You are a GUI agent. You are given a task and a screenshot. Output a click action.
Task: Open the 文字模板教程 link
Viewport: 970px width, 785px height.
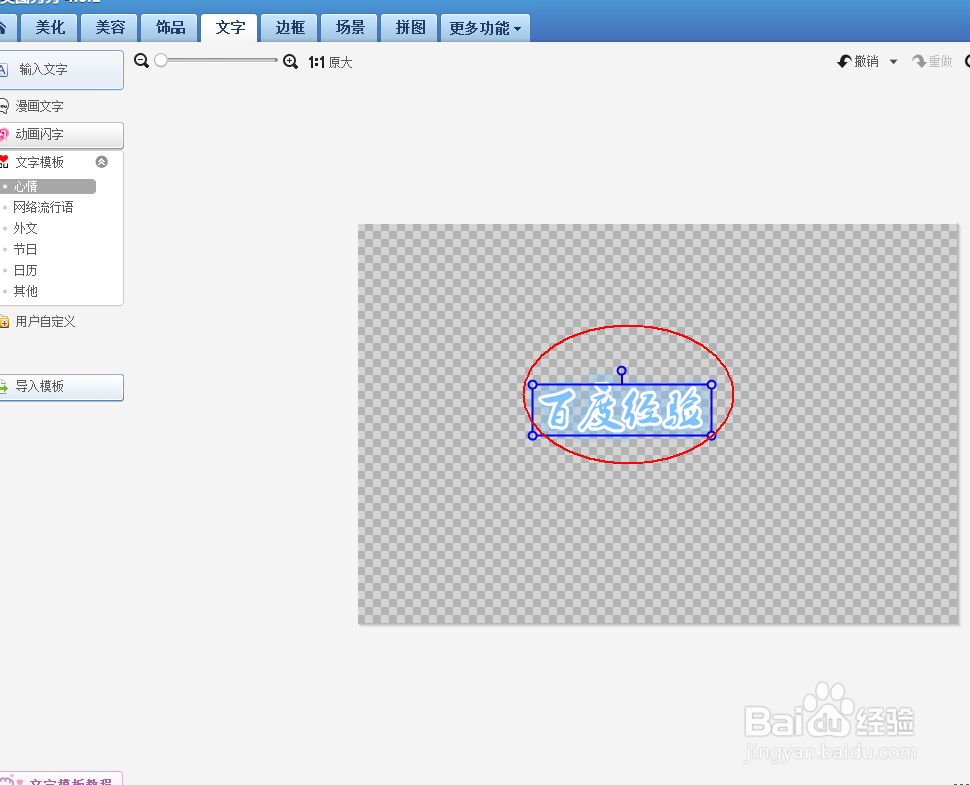click(61, 779)
